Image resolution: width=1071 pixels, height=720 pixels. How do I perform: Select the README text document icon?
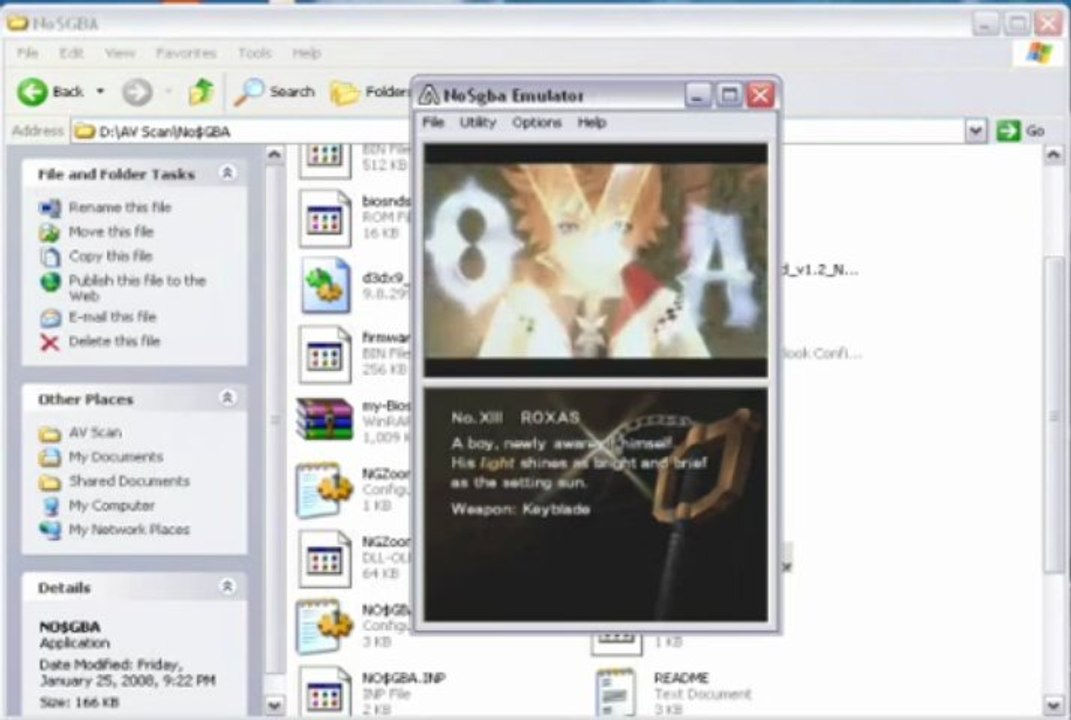click(x=616, y=693)
